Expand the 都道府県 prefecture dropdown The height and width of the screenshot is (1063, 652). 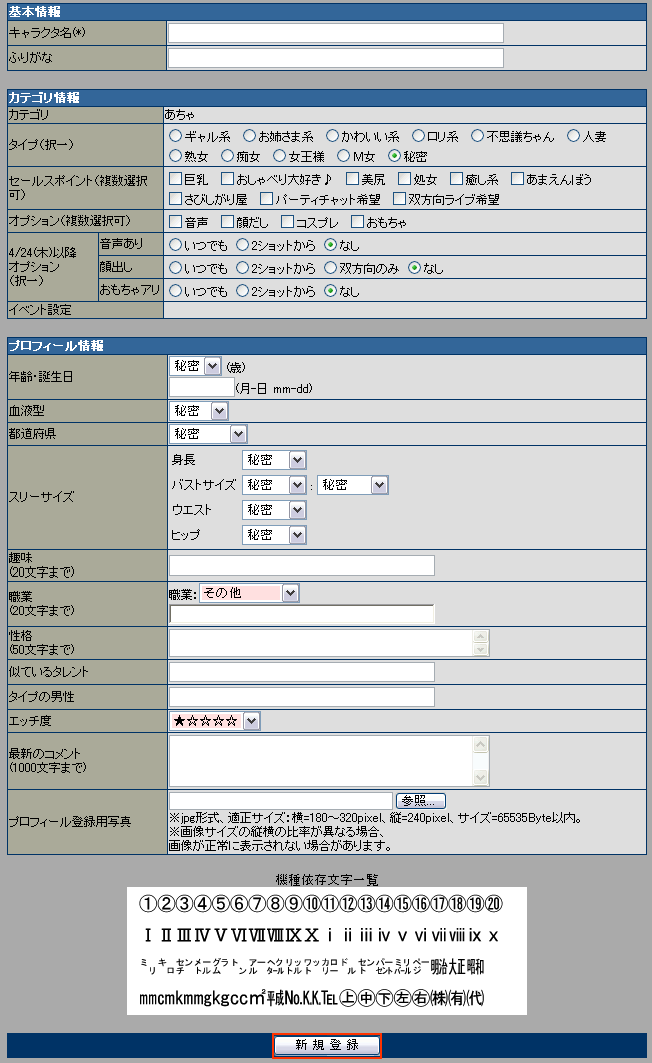click(x=208, y=434)
